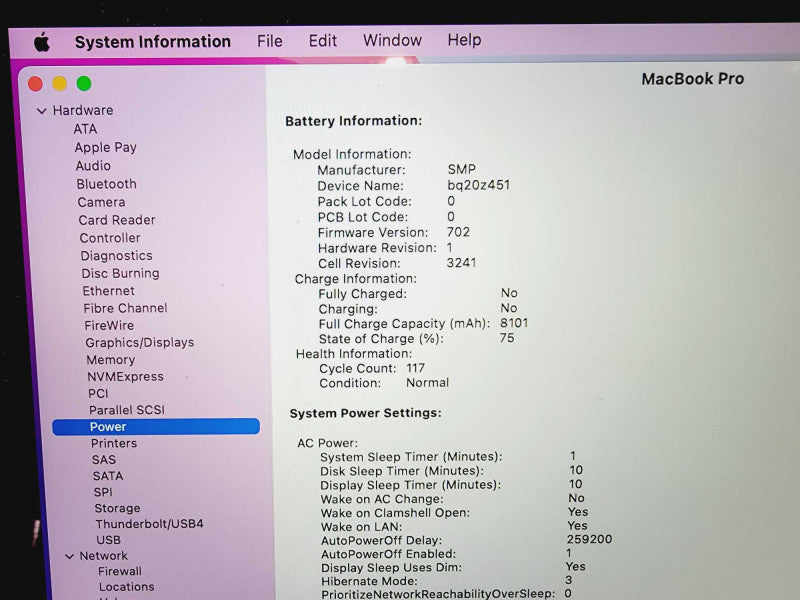Screen dimensions: 800x600
Task: Select ATA in the sidebar
Action: (x=85, y=129)
